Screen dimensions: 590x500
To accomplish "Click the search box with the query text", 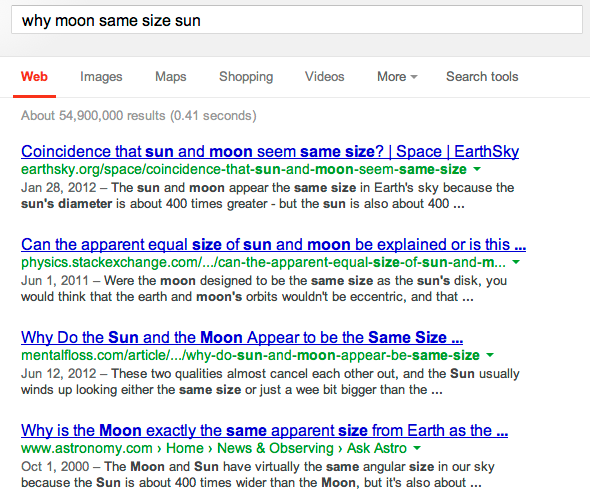I will pyautogui.click(x=297, y=20).
